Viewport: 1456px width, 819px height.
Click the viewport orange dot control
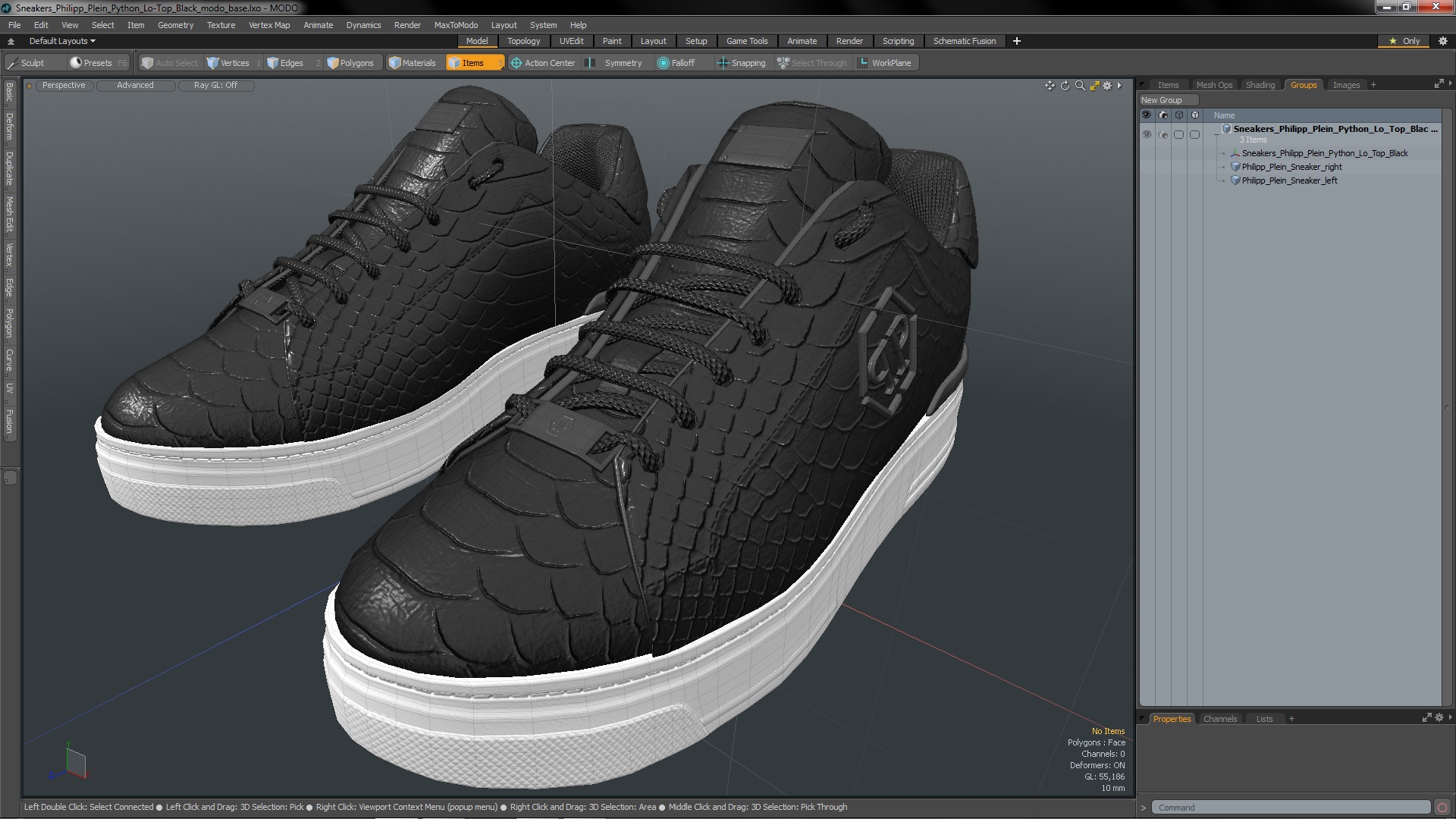coord(30,86)
